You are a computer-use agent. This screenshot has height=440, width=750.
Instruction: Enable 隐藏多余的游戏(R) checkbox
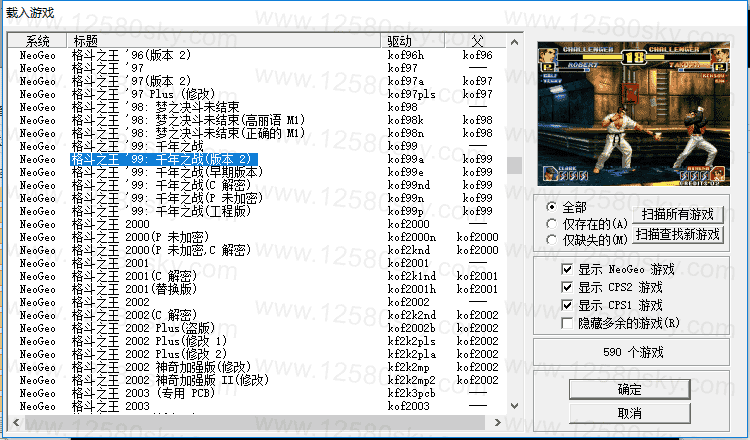pyautogui.click(x=567, y=323)
